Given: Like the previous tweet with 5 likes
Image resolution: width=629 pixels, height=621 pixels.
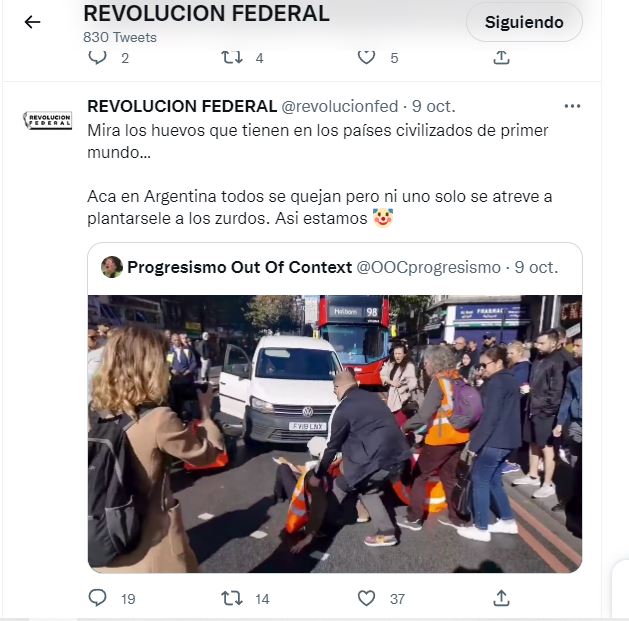Looking at the screenshot, I should coord(366,57).
